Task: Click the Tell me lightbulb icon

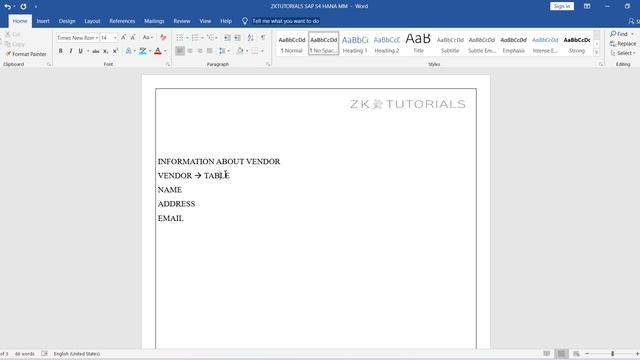Action: [244, 21]
